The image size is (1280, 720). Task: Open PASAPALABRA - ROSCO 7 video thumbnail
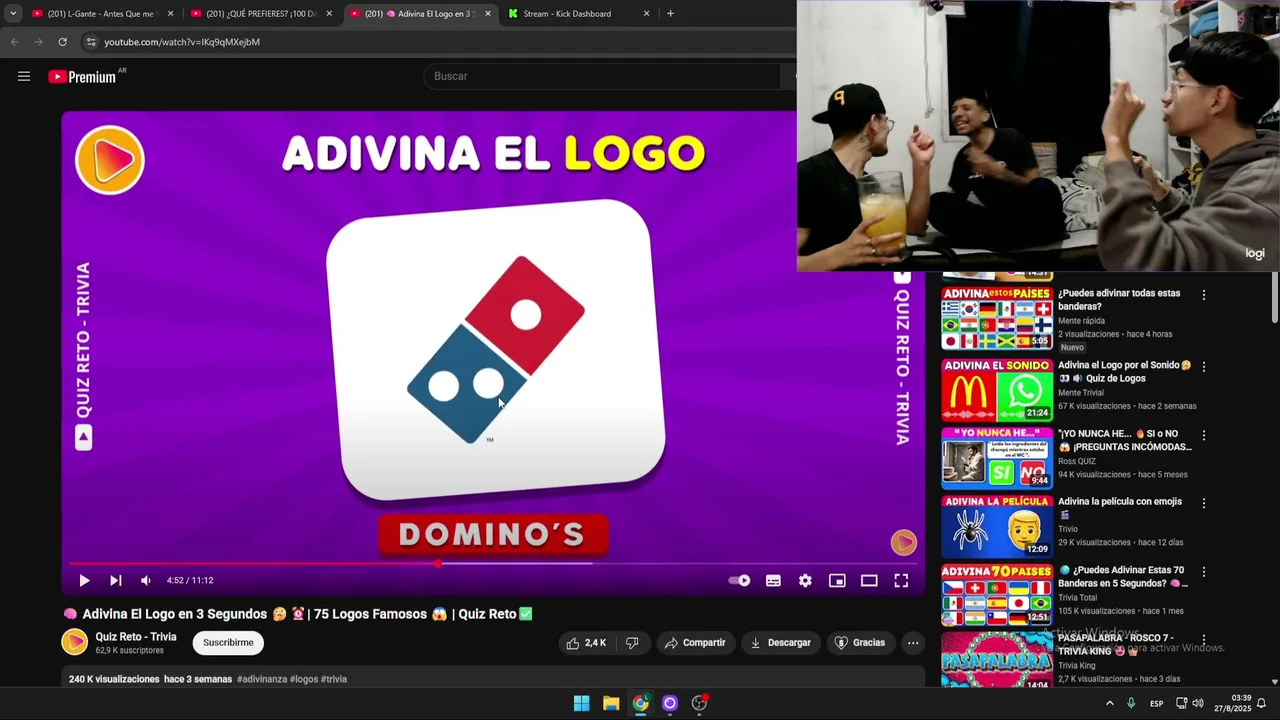996,659
